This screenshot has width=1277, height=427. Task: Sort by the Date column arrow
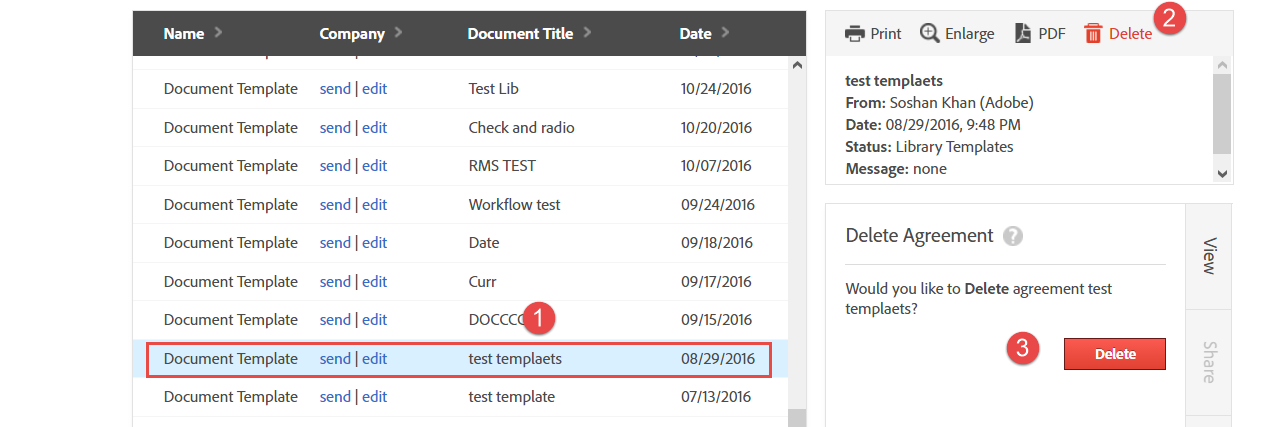pyautogui.click(x=725, y=33)
